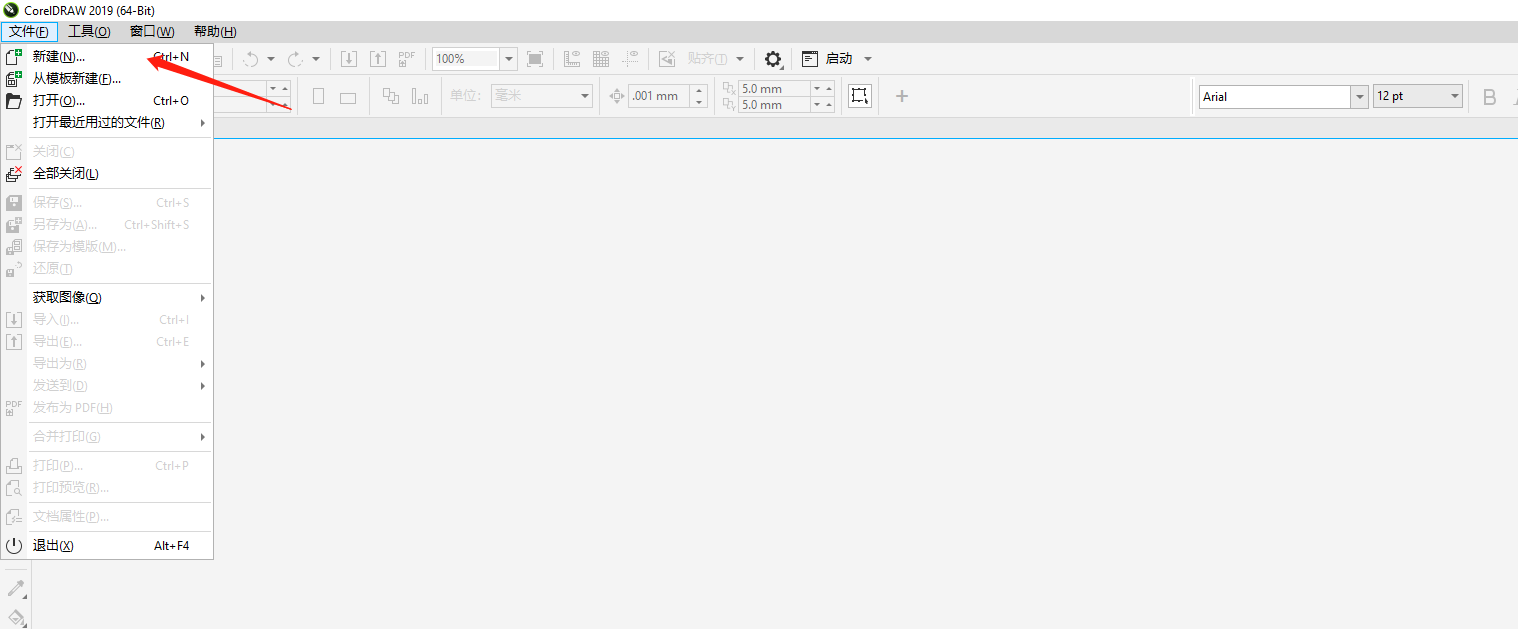Open the Arial font list dropdown

point(1359,96)
